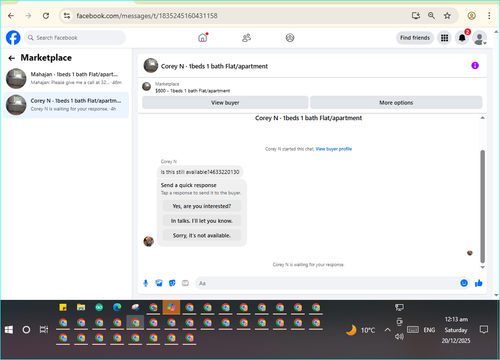Open the Chrome profile icon
Image resolution: width=500 pixels, height=360 pixels.
(471, 16)
